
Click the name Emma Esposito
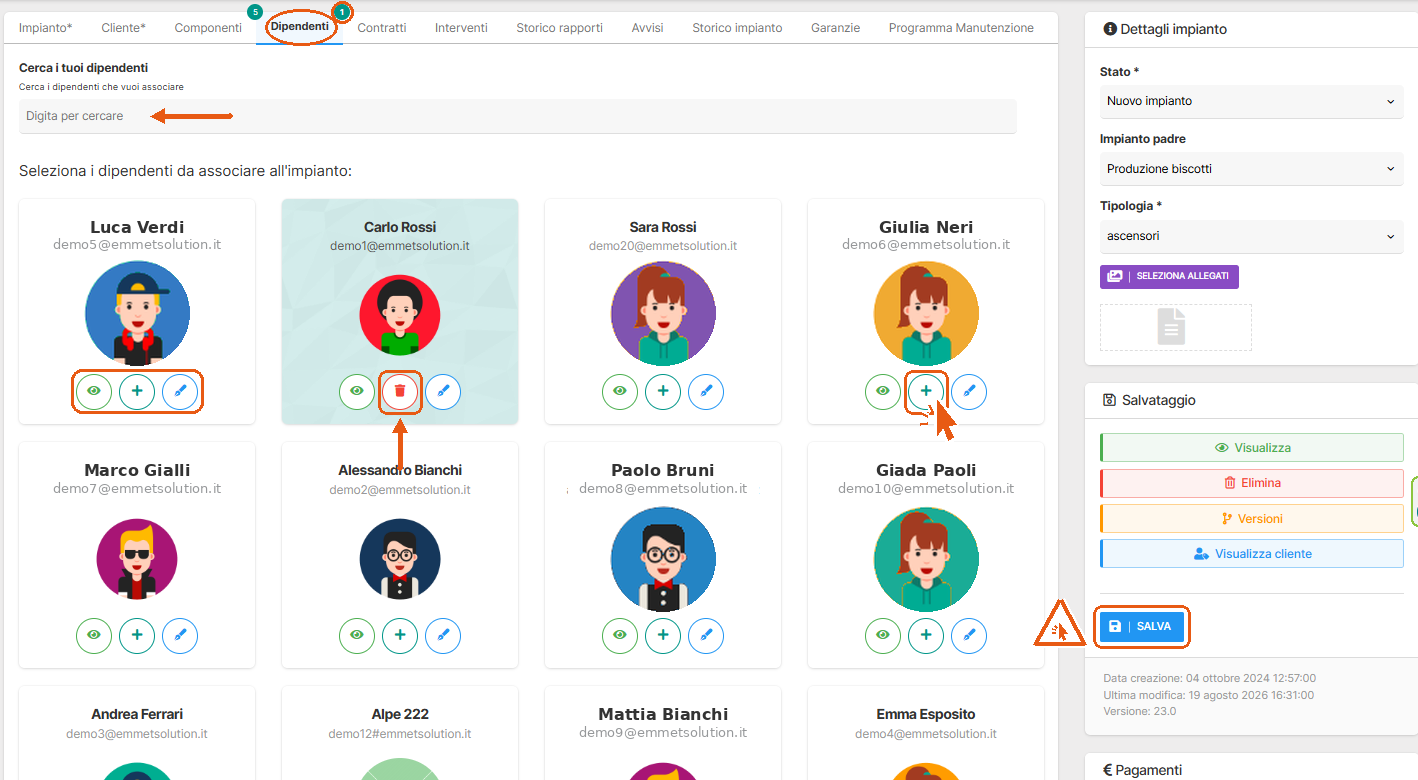click(x=926, y=714)
